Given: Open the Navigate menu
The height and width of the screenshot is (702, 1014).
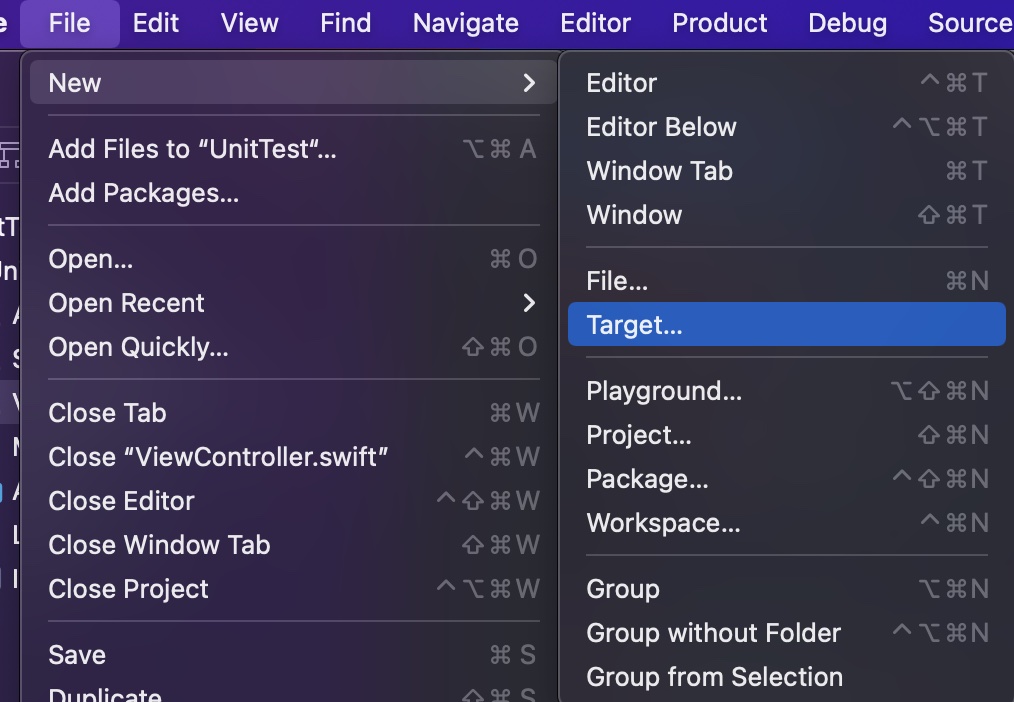Looking at the screenshot, I should [x=465, y=23].
